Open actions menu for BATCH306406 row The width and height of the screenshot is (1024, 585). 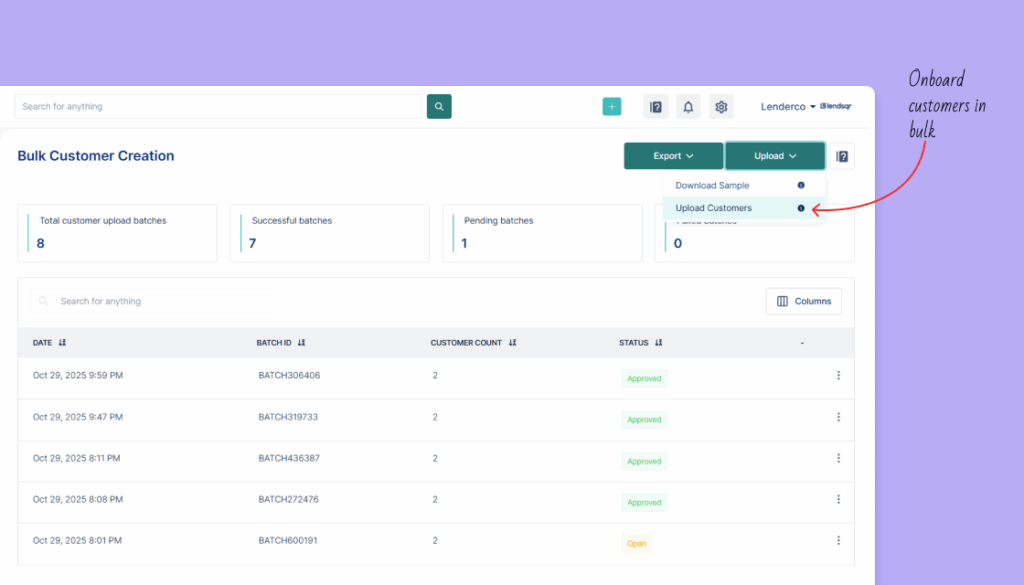tap(838, 376)
